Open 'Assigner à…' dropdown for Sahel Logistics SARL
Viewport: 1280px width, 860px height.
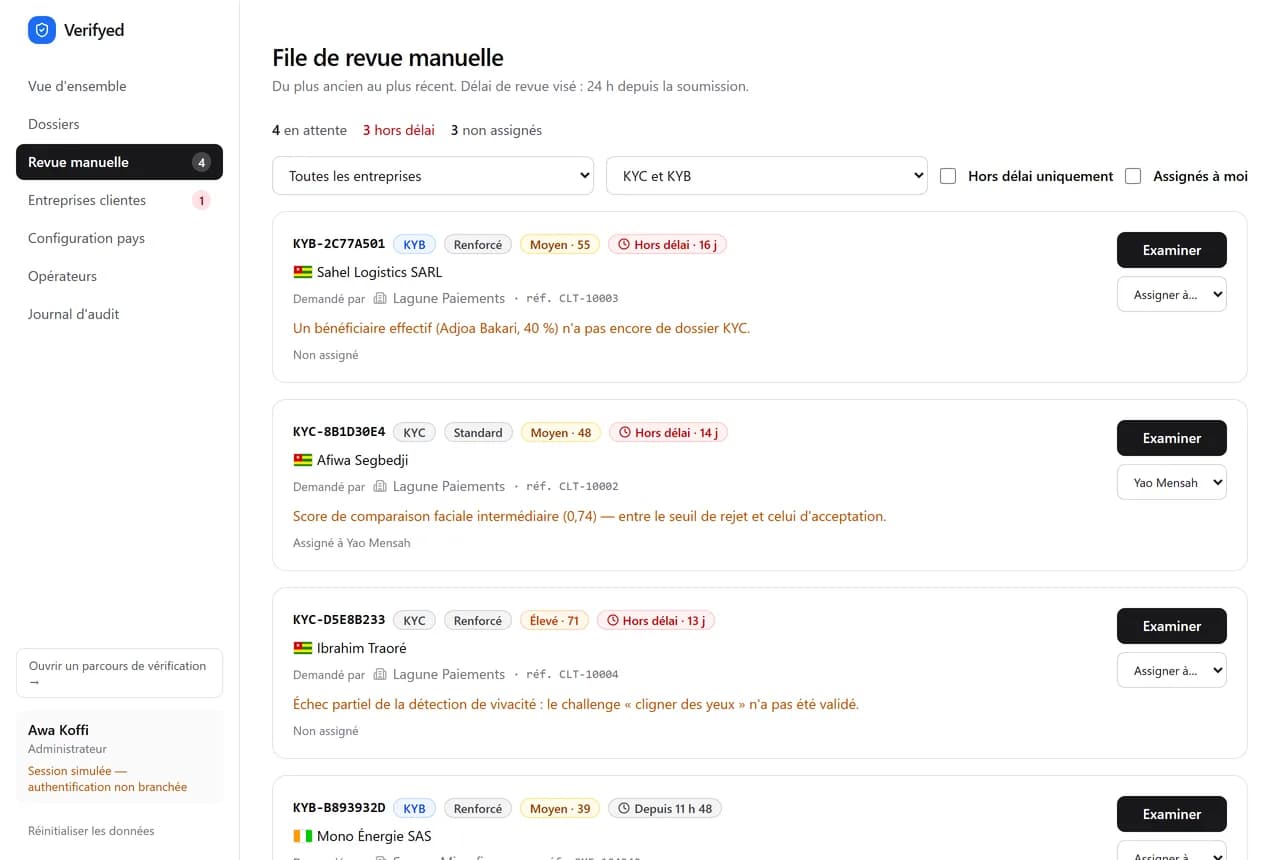point(1172,295)
